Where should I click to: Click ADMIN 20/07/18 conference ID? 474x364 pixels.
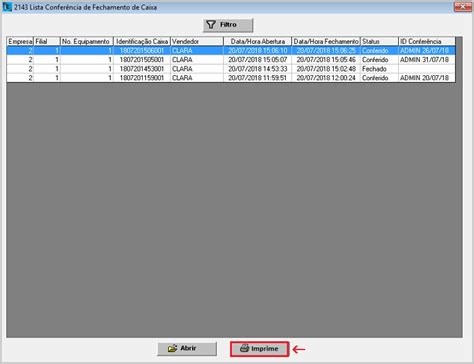point(427,78)
